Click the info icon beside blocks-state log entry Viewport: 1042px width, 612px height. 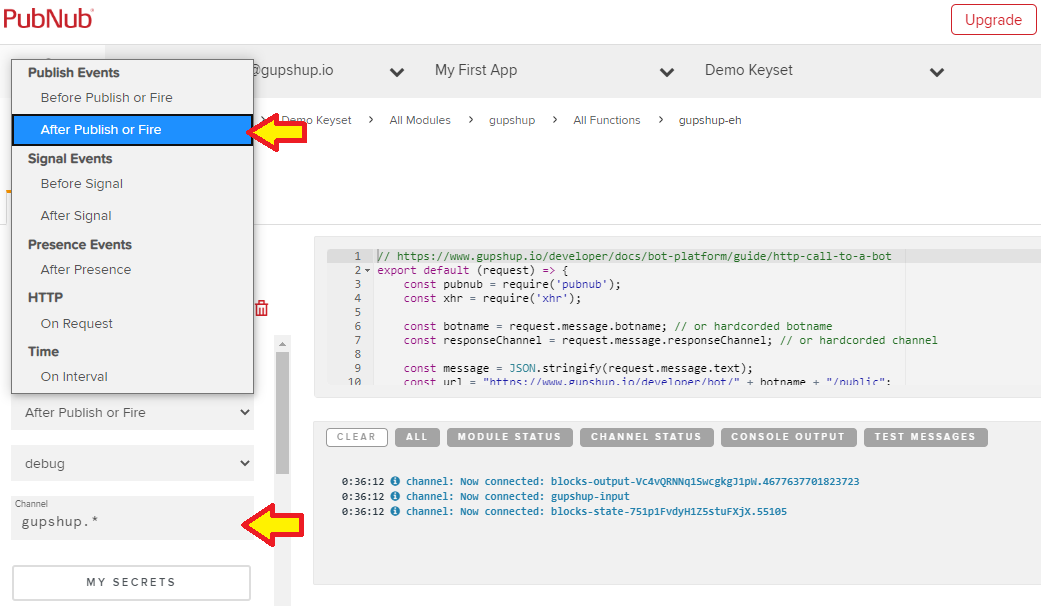395,512
